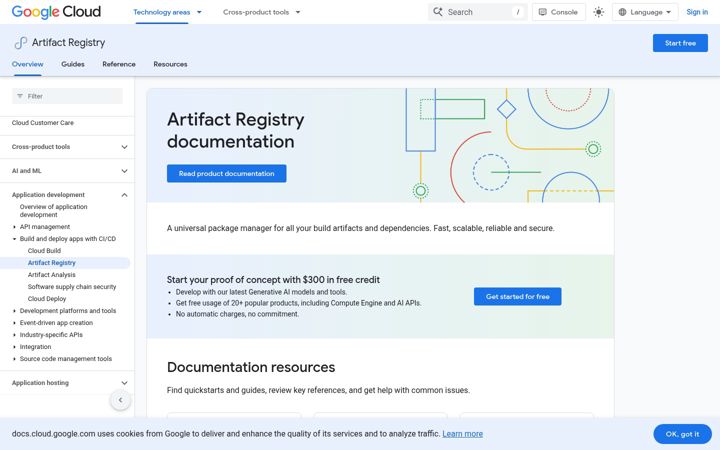This screenshot has width=720, height=450.
Task: Open the Technology areas dropdown
Action: pos(167,12)
